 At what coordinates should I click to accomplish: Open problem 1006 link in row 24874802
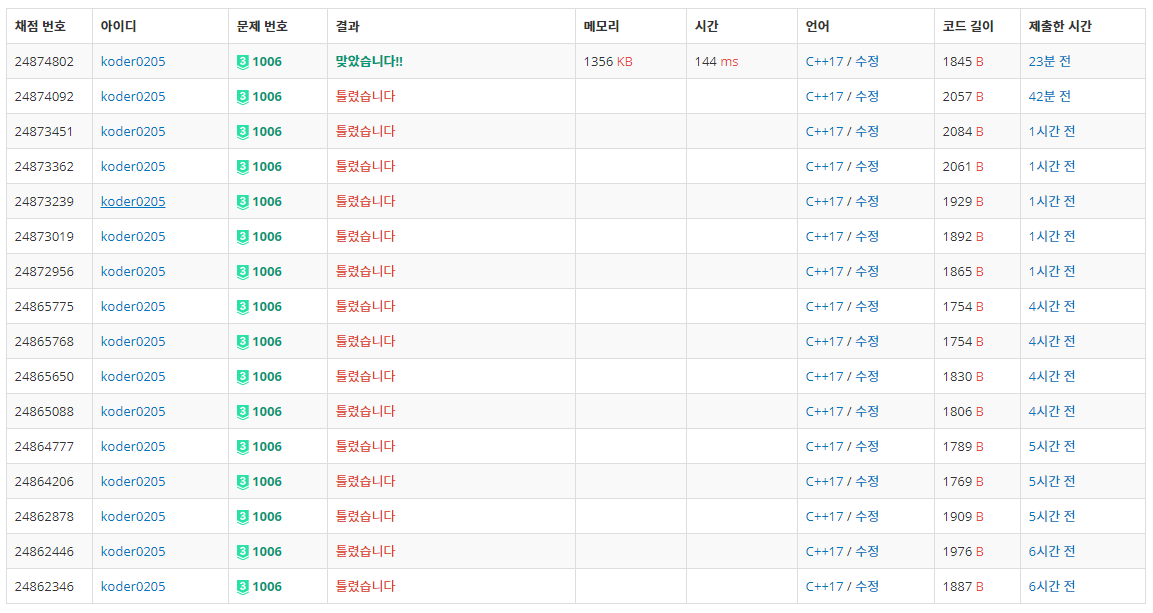[x=267, y=62]
